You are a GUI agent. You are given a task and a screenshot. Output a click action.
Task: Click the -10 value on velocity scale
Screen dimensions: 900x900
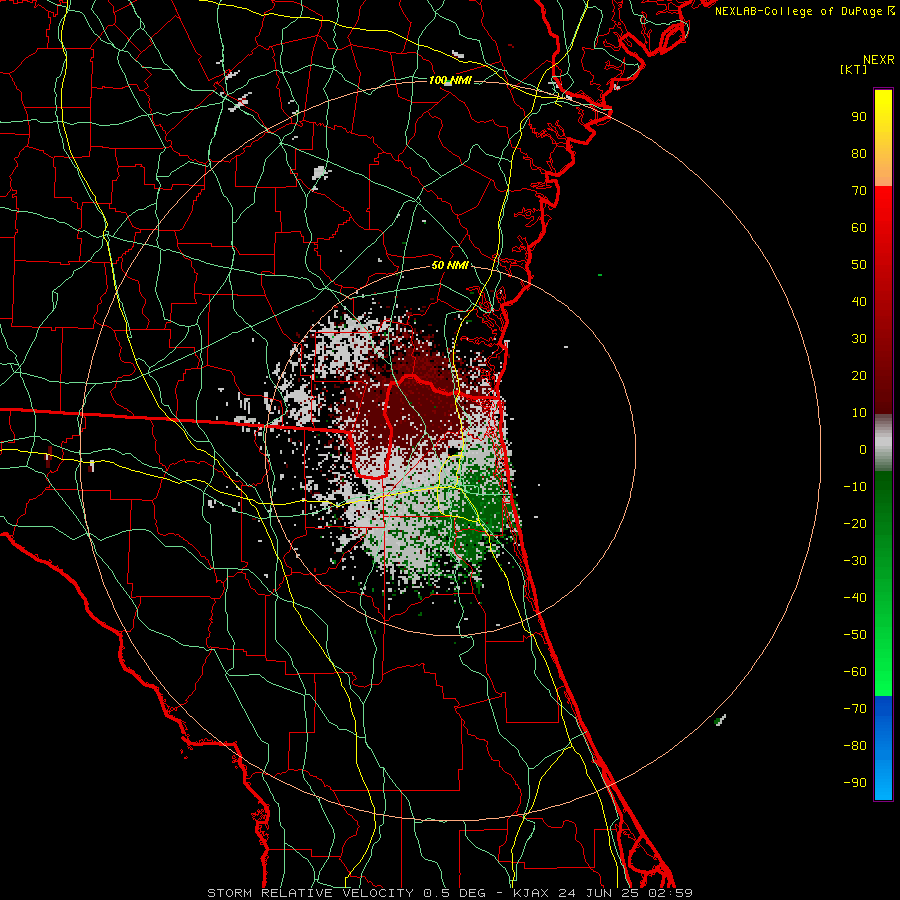(x=855, y=487)
